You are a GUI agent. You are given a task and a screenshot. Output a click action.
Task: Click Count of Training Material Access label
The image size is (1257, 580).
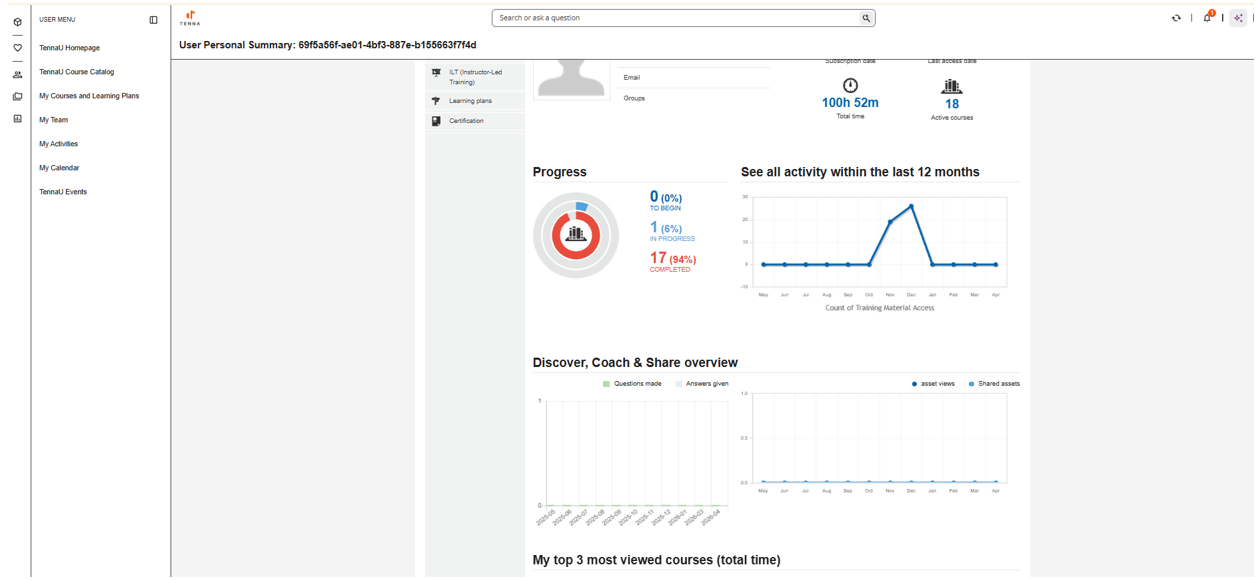[880, 308]
